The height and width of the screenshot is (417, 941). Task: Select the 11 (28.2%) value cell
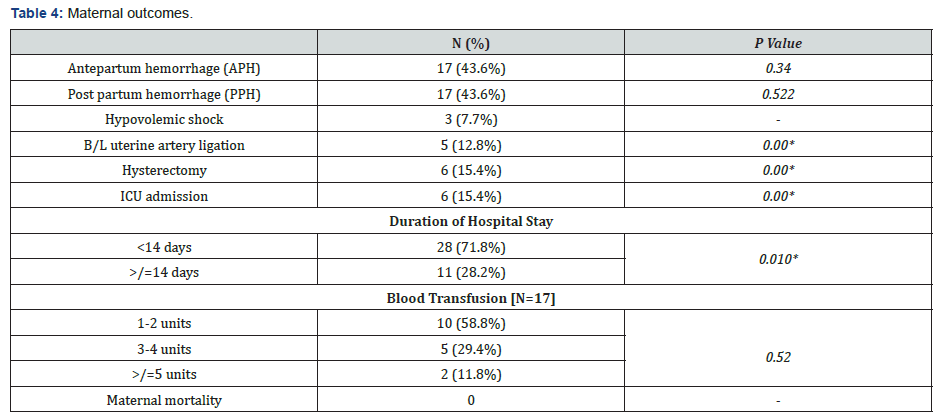pyautogui.click(x=470, y=273)
